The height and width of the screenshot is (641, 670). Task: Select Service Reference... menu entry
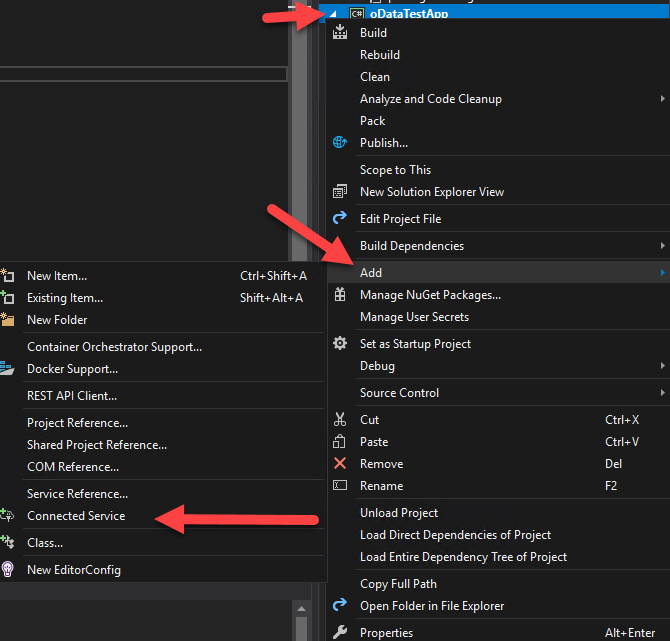pyautogui.click(x=77, y=494)
